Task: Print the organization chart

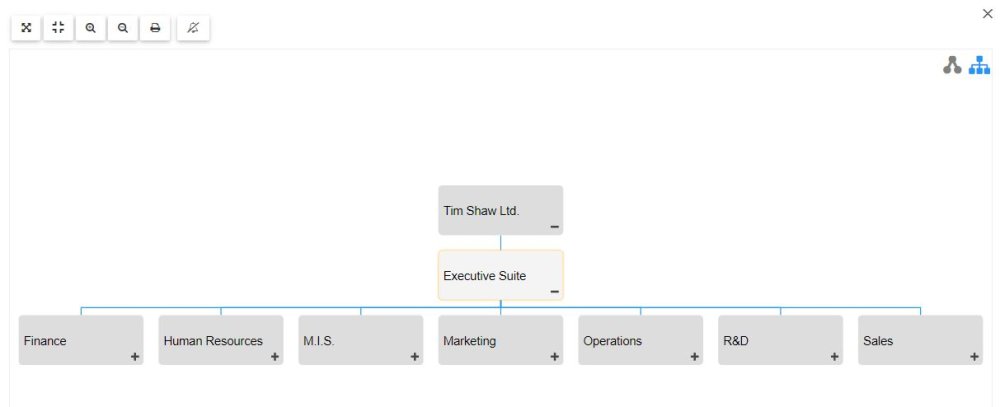Action: (x=155, y=28)
